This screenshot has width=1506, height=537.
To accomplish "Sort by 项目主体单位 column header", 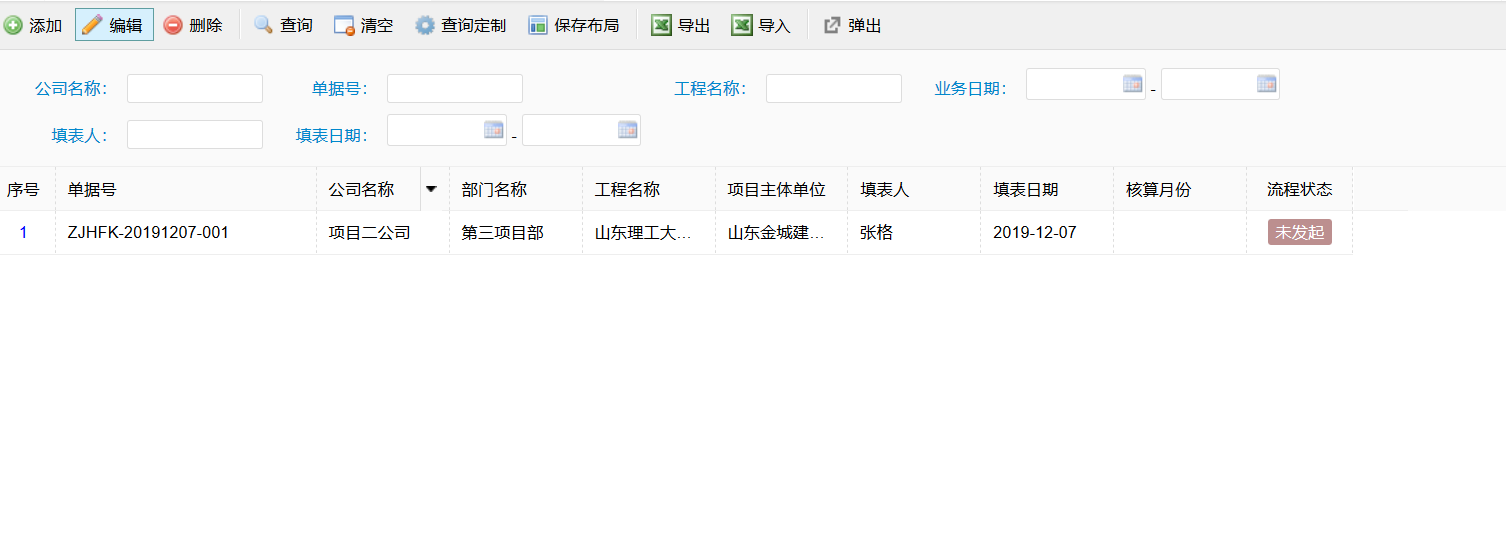I will pyautogui.click(x=781, y=189).
